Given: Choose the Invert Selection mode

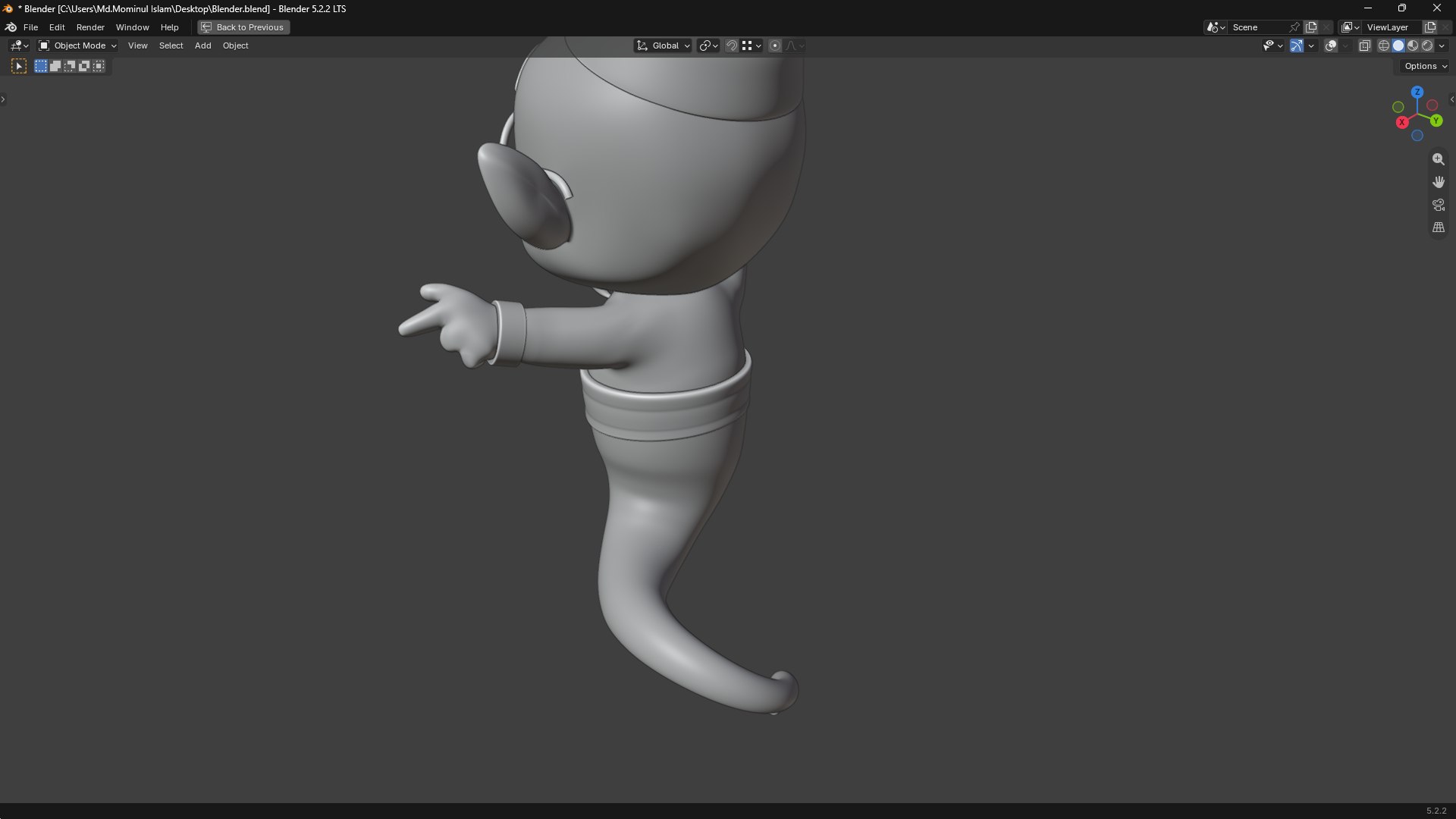Looking at the screenshot, I should point(84,66).
